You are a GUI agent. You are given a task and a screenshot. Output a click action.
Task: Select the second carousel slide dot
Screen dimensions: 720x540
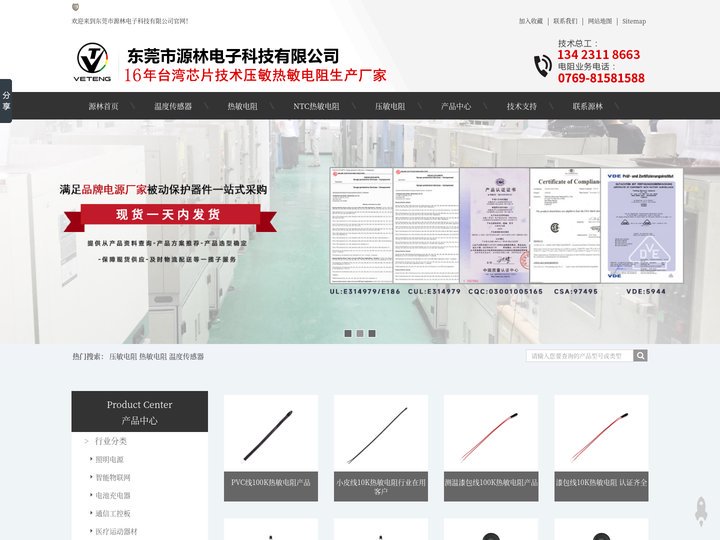coord(360,333)
